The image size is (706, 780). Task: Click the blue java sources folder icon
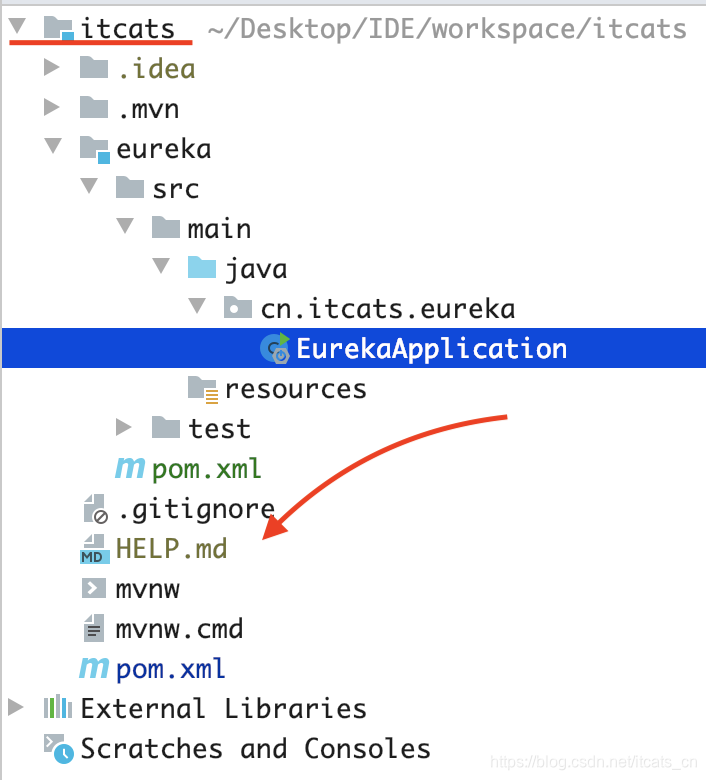(x=202, y=267)
